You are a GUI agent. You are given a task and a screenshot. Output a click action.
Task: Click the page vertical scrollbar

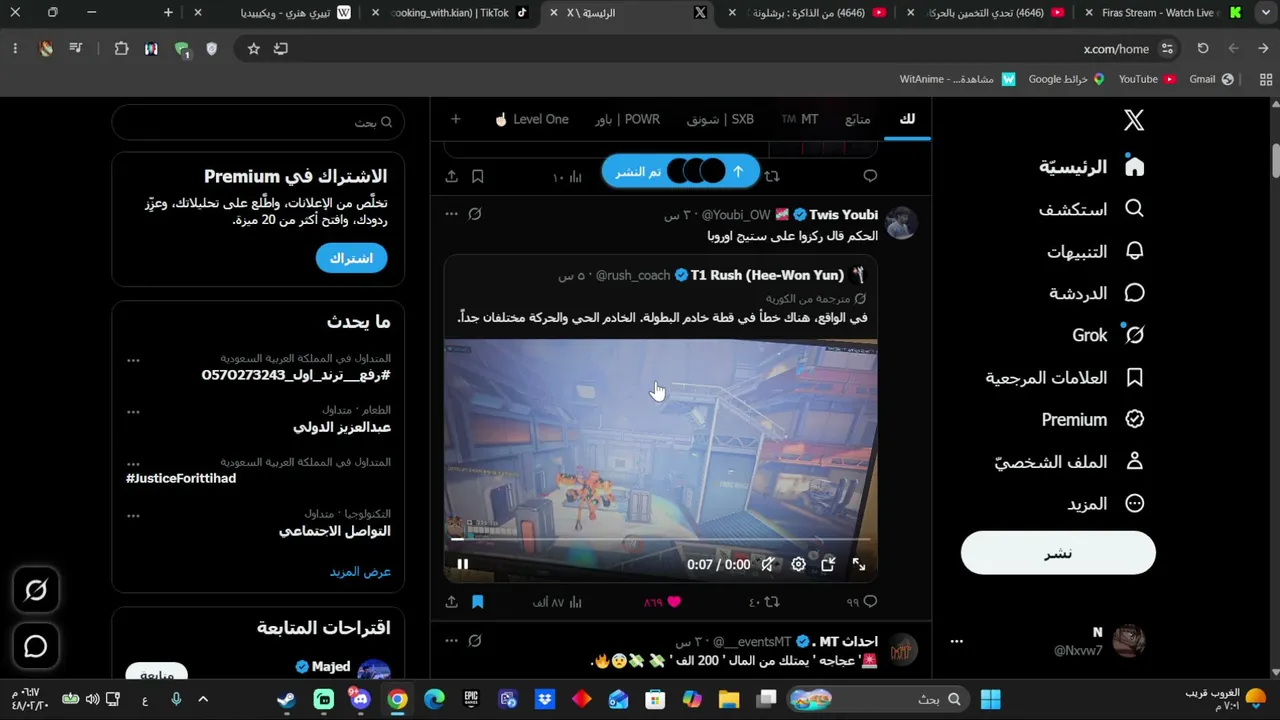point(1275,158)
